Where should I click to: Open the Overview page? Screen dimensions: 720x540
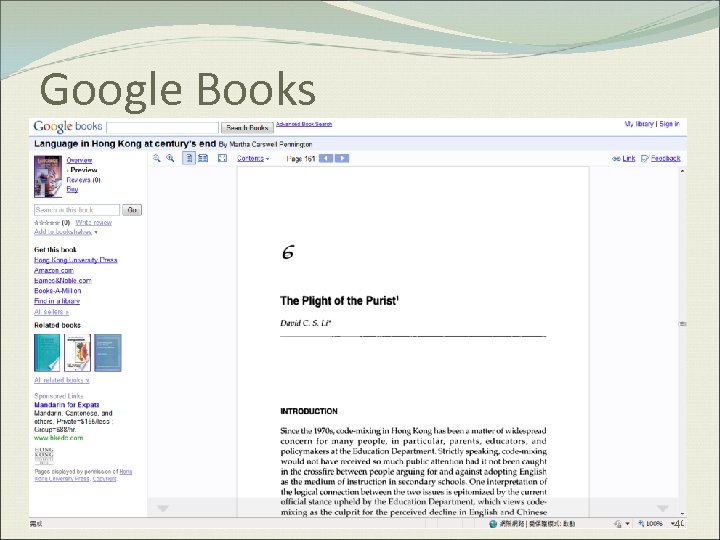(79, 160)
